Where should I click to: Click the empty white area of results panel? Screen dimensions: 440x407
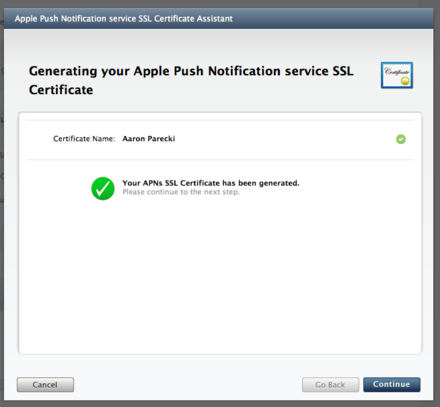[220, 277]
